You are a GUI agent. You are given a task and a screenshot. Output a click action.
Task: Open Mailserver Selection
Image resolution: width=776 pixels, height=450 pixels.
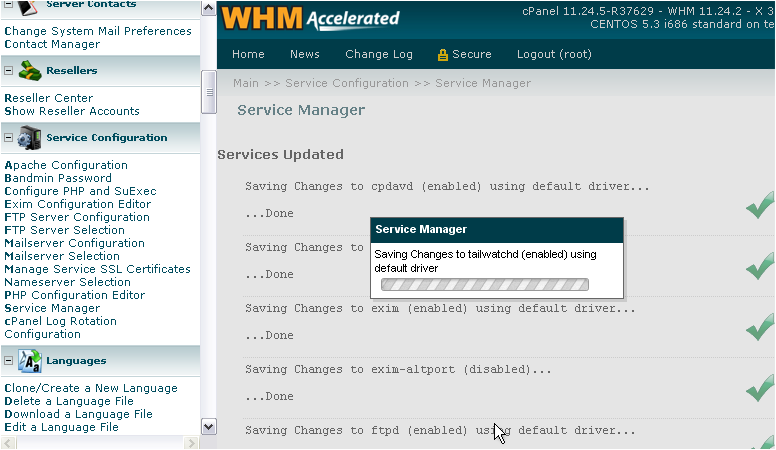(x=62, y=256)
